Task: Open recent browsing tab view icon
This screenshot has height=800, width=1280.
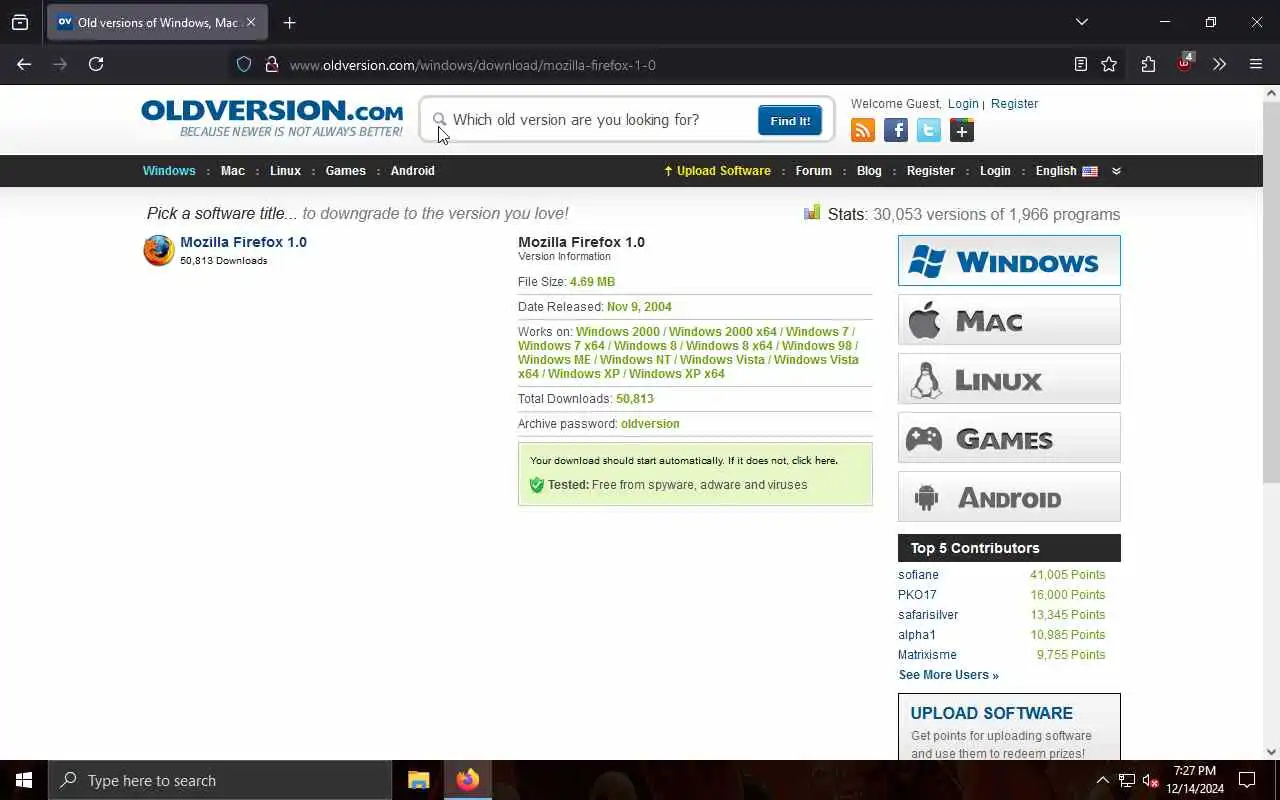Action: coord(20,22)
